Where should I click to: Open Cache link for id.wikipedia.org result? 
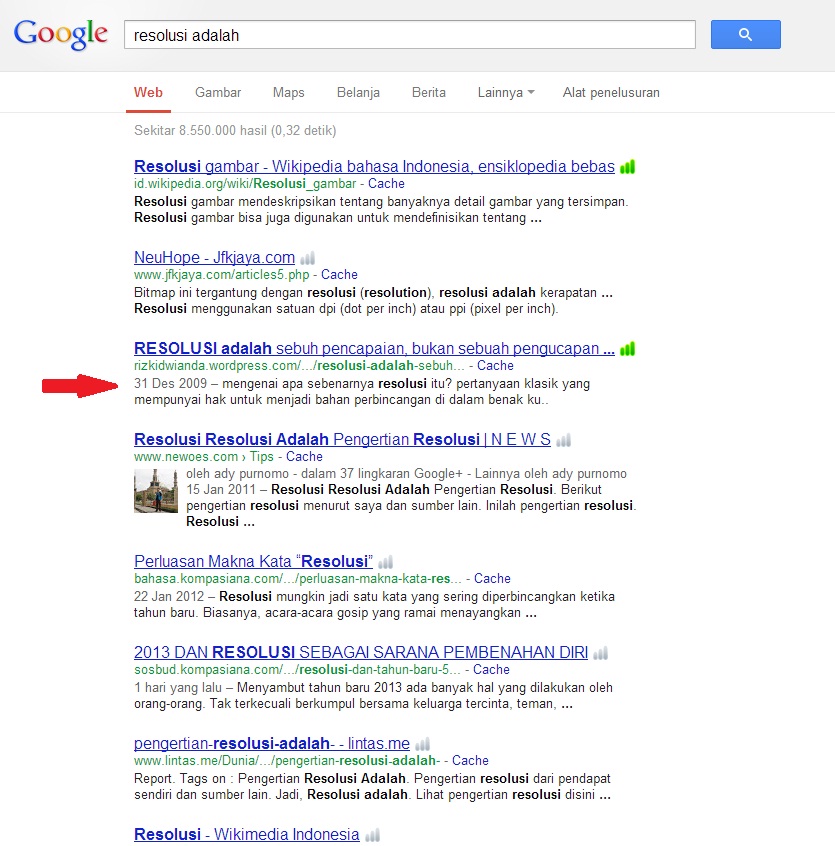386,183
